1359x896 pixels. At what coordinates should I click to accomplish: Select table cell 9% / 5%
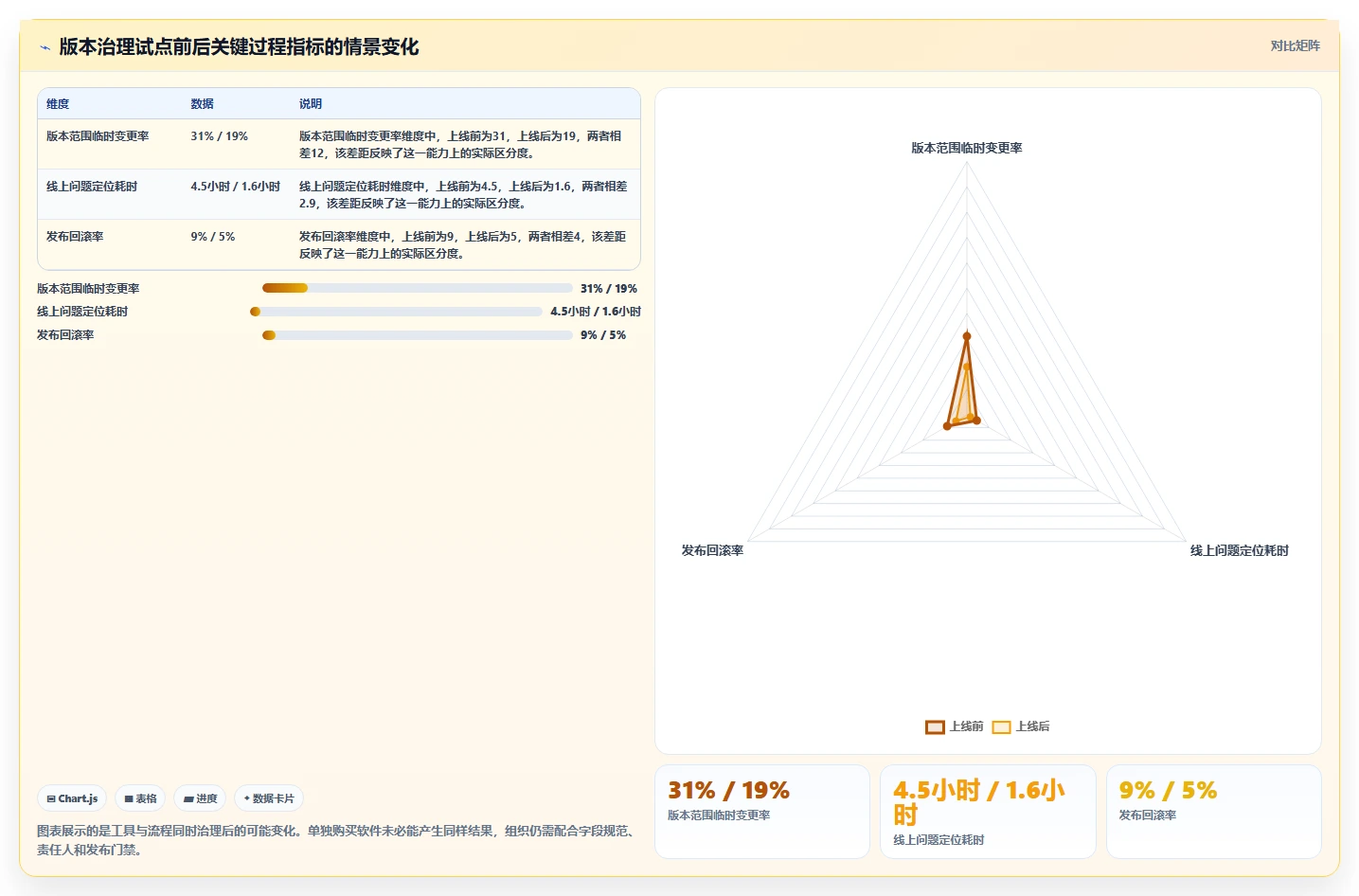click(x=212, y=237)
